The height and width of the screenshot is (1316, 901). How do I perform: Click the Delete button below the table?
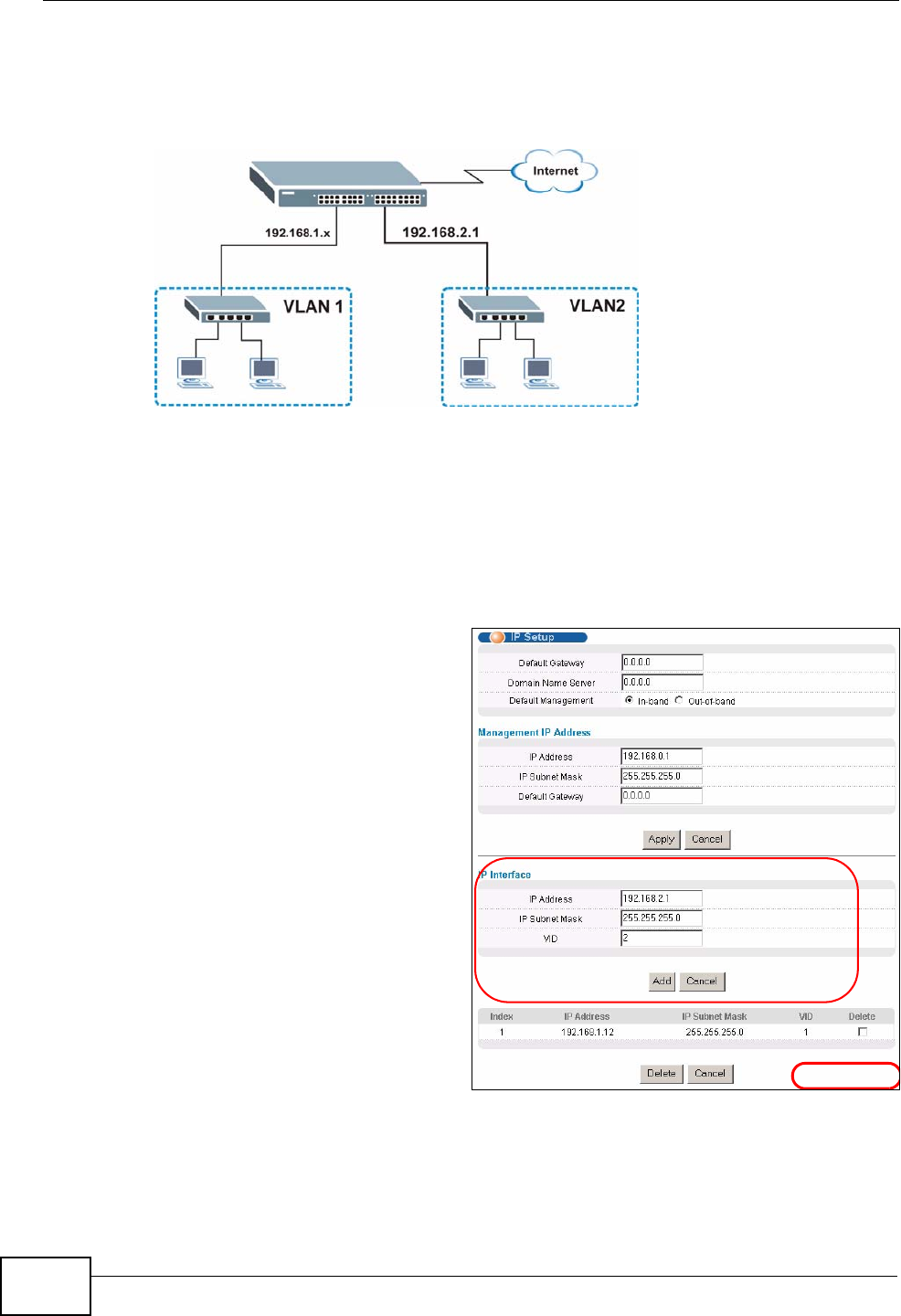[x=662, y=1074]
